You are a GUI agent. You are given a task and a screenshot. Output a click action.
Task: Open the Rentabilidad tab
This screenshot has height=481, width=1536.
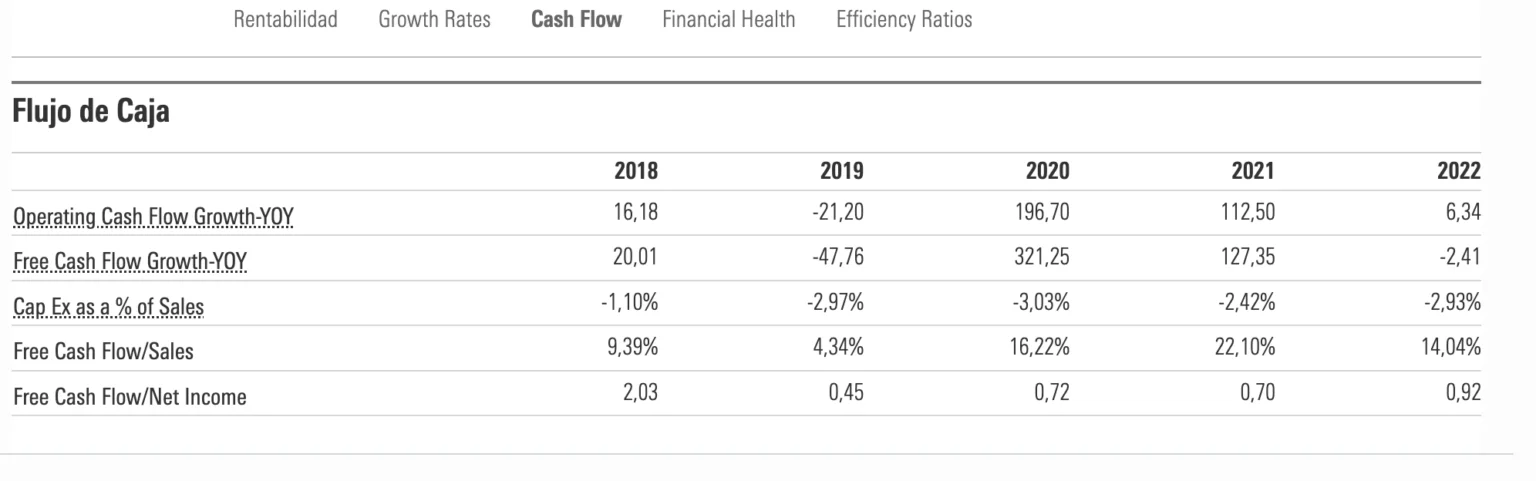[x=285, y=19]
